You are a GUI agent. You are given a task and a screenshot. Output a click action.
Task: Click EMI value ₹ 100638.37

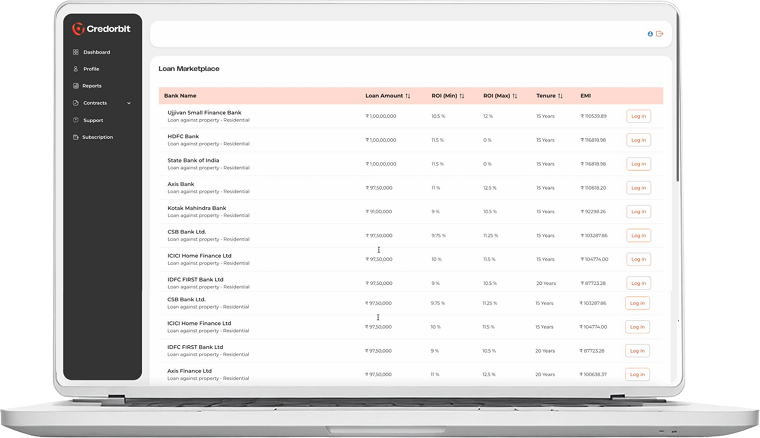(x=593, y=375)
